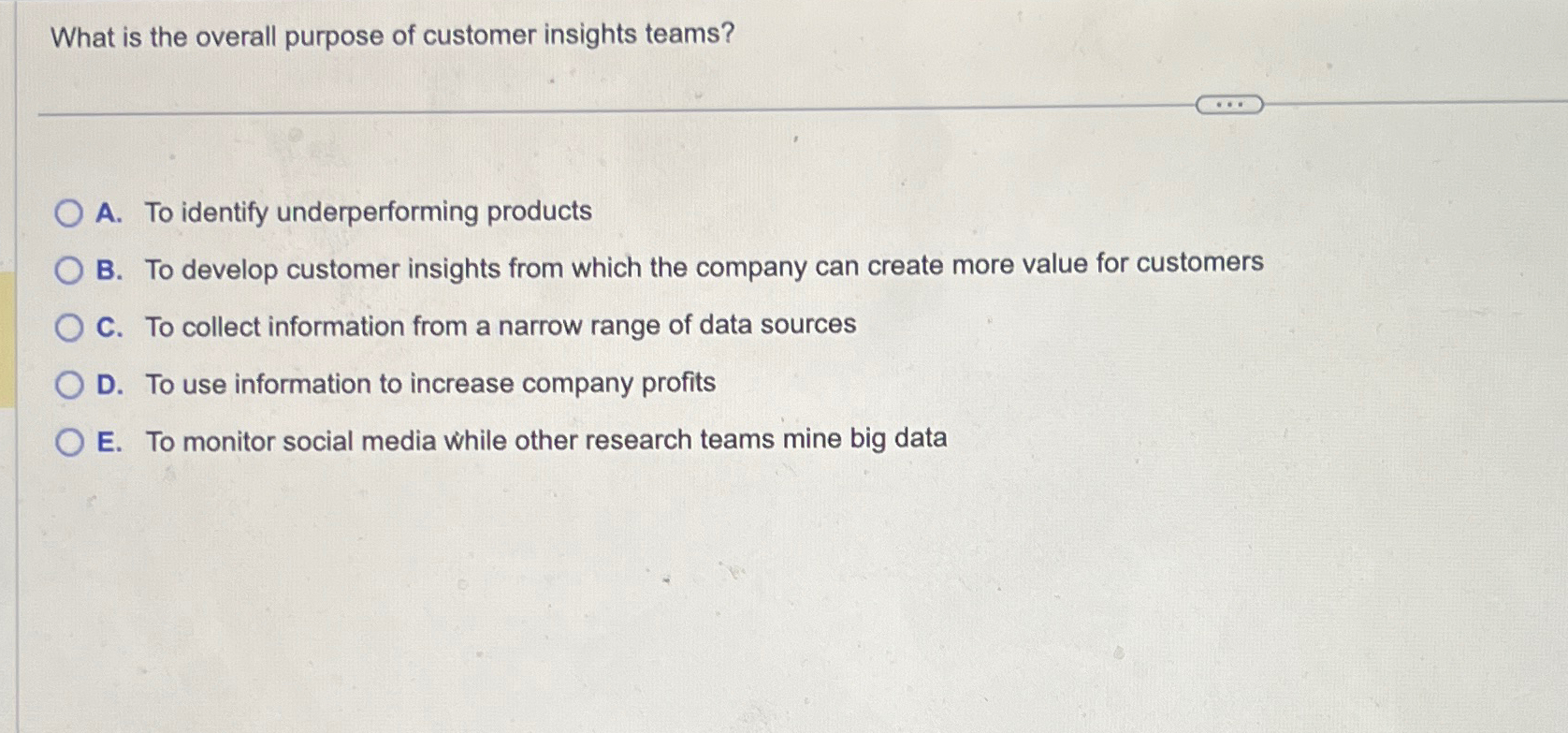The height and width of the screenshot is (733, 1568).
Task: Pick the answer about narrow data sources
Action: pyautogui.click(x=499, y=325)
